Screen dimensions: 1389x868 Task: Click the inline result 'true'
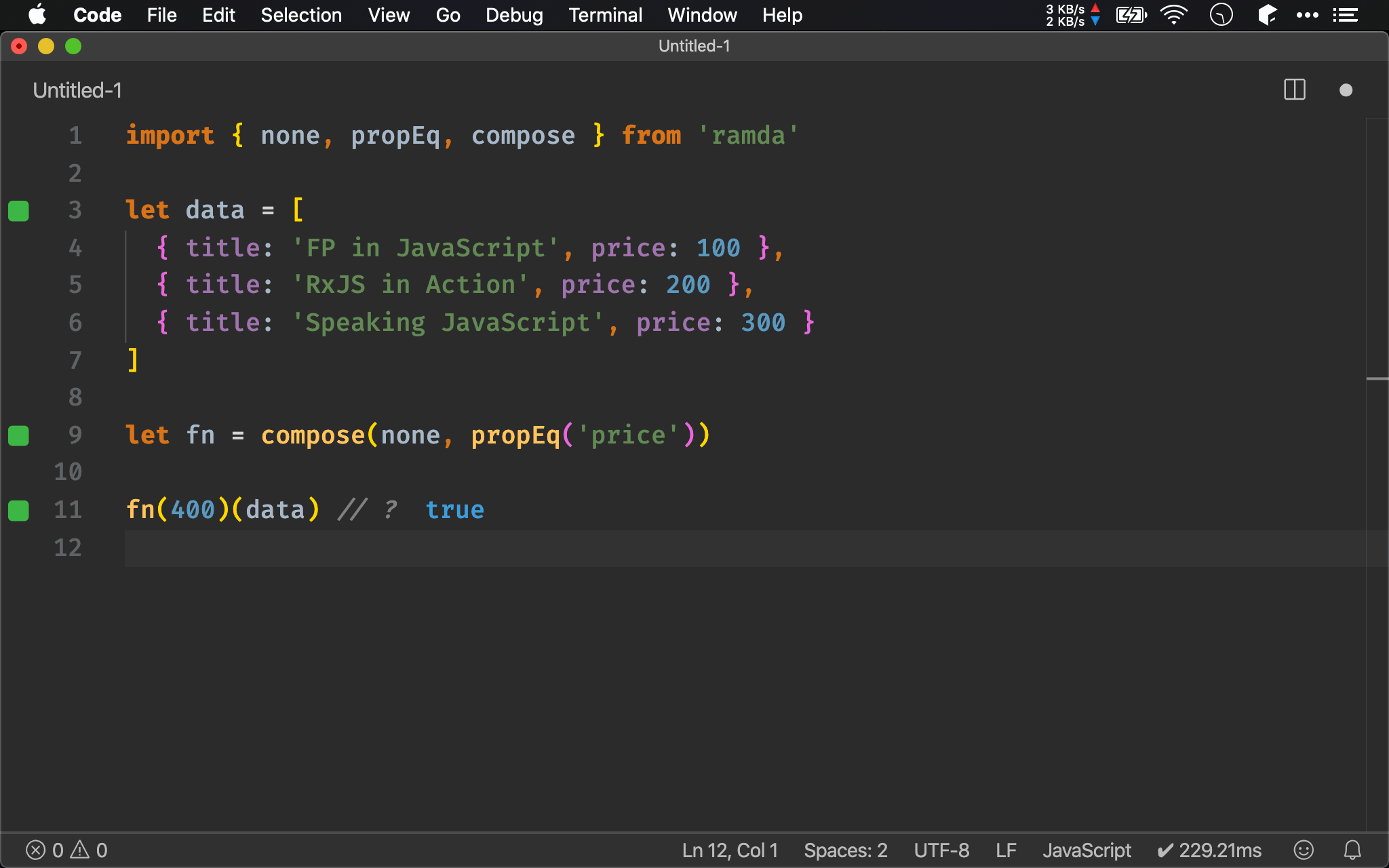[x=454, y=510]
